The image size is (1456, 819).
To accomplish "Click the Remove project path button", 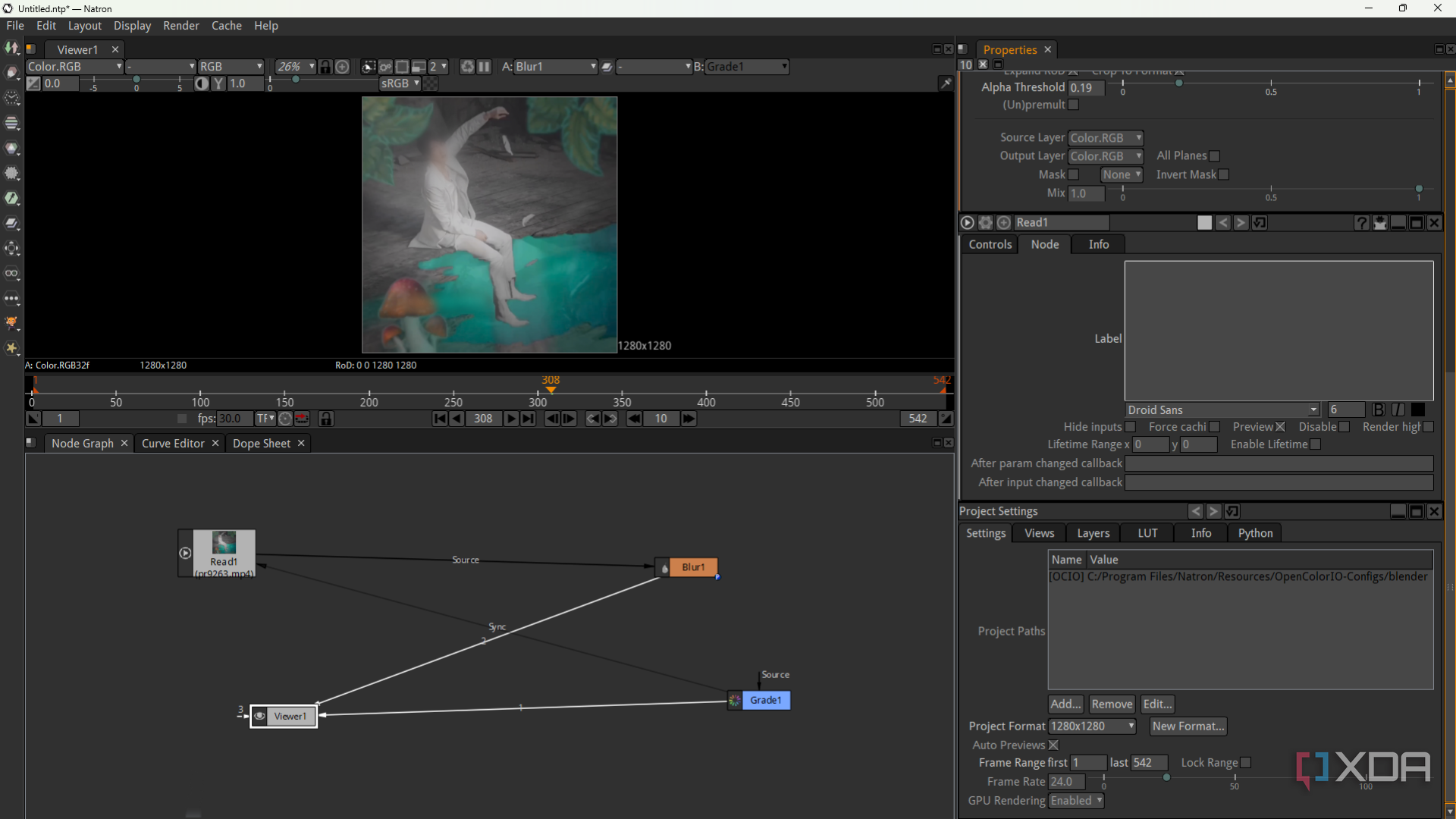I will [x=1112, y=704].
